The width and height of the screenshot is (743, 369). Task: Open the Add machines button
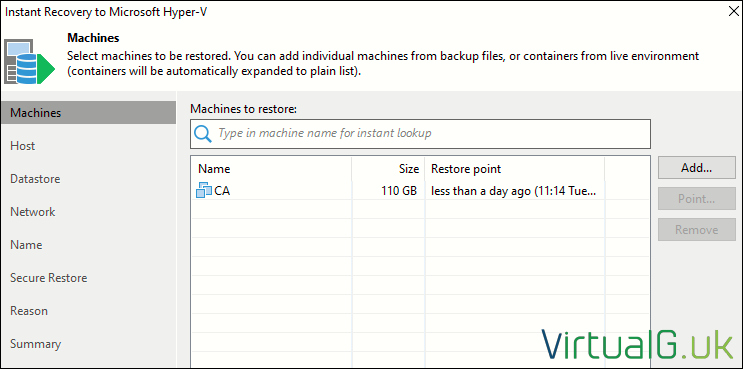[x=697, y=168]
